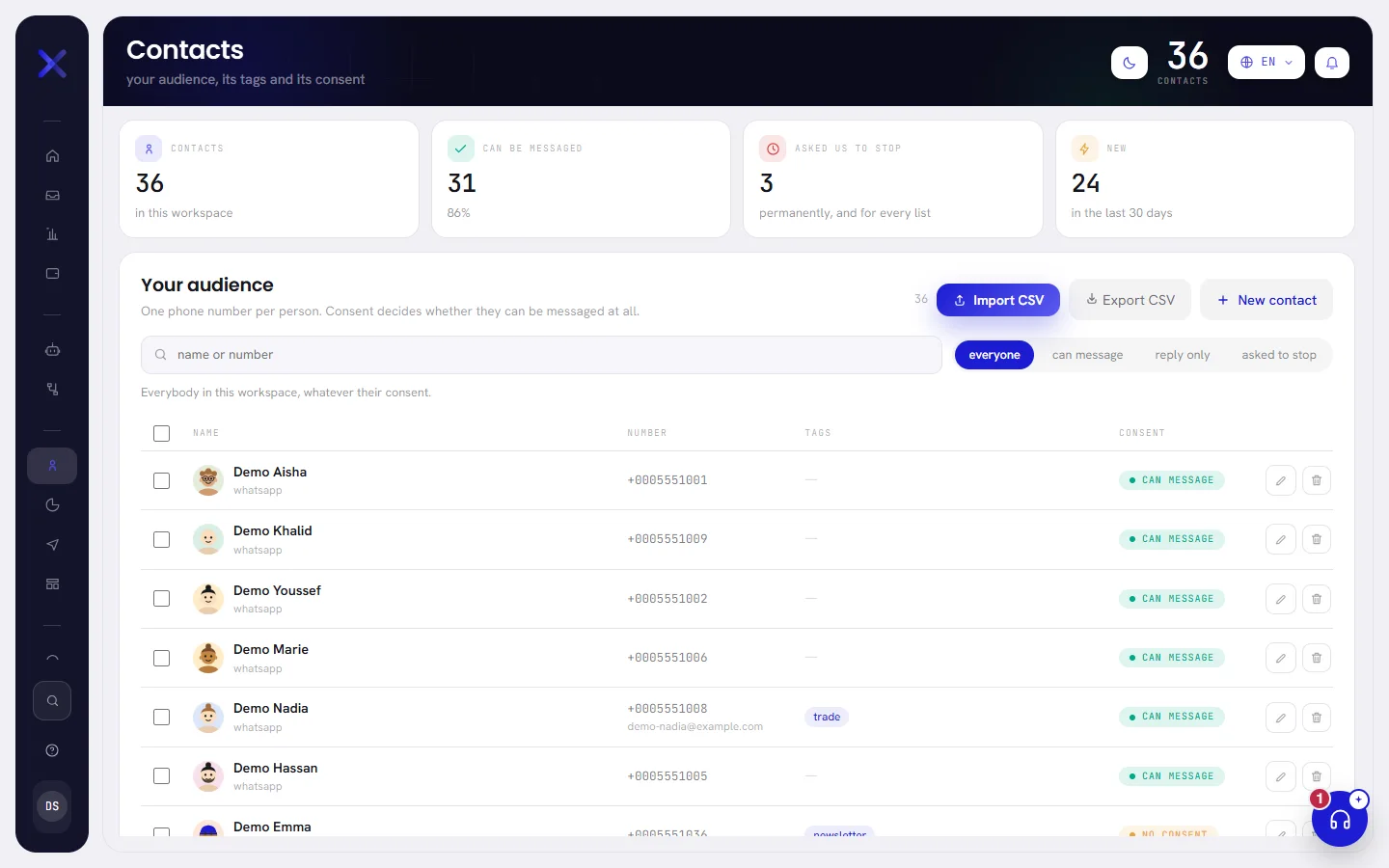
Task: Click the Import CSV button
Action: (x=998, y=300)
